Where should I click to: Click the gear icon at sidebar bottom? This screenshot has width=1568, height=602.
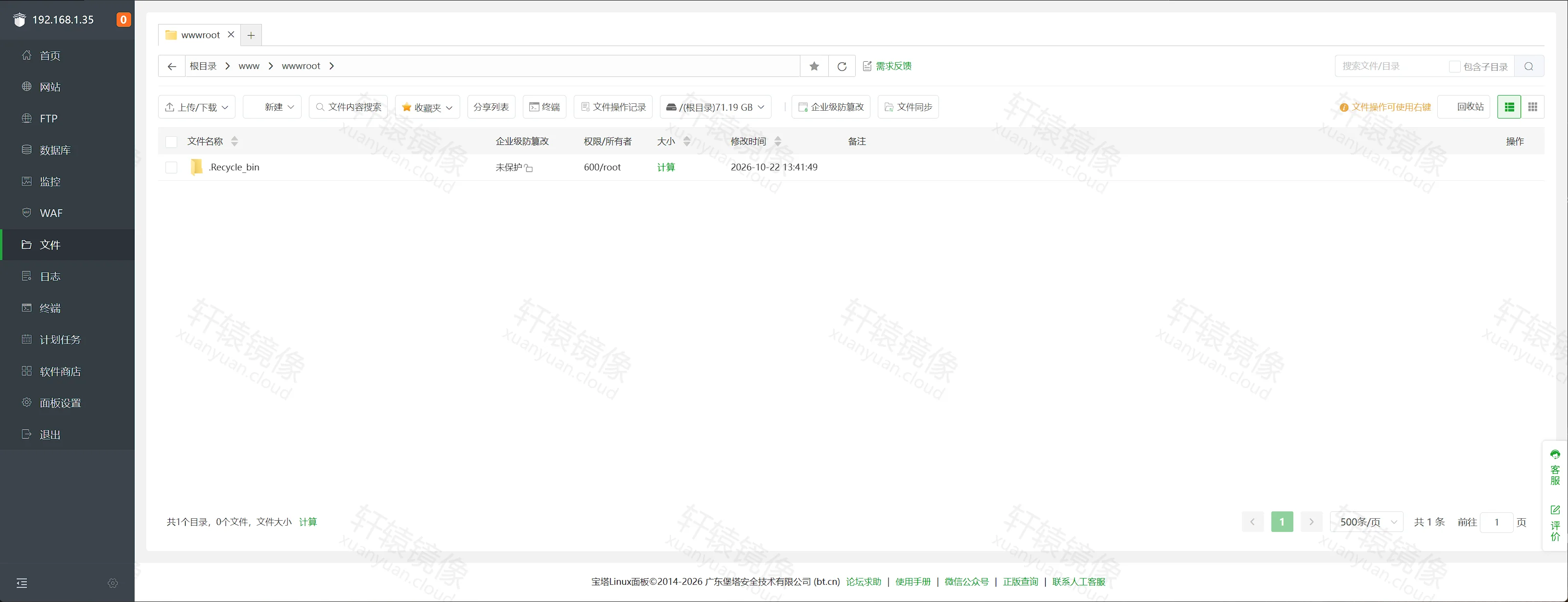(113, 583)
